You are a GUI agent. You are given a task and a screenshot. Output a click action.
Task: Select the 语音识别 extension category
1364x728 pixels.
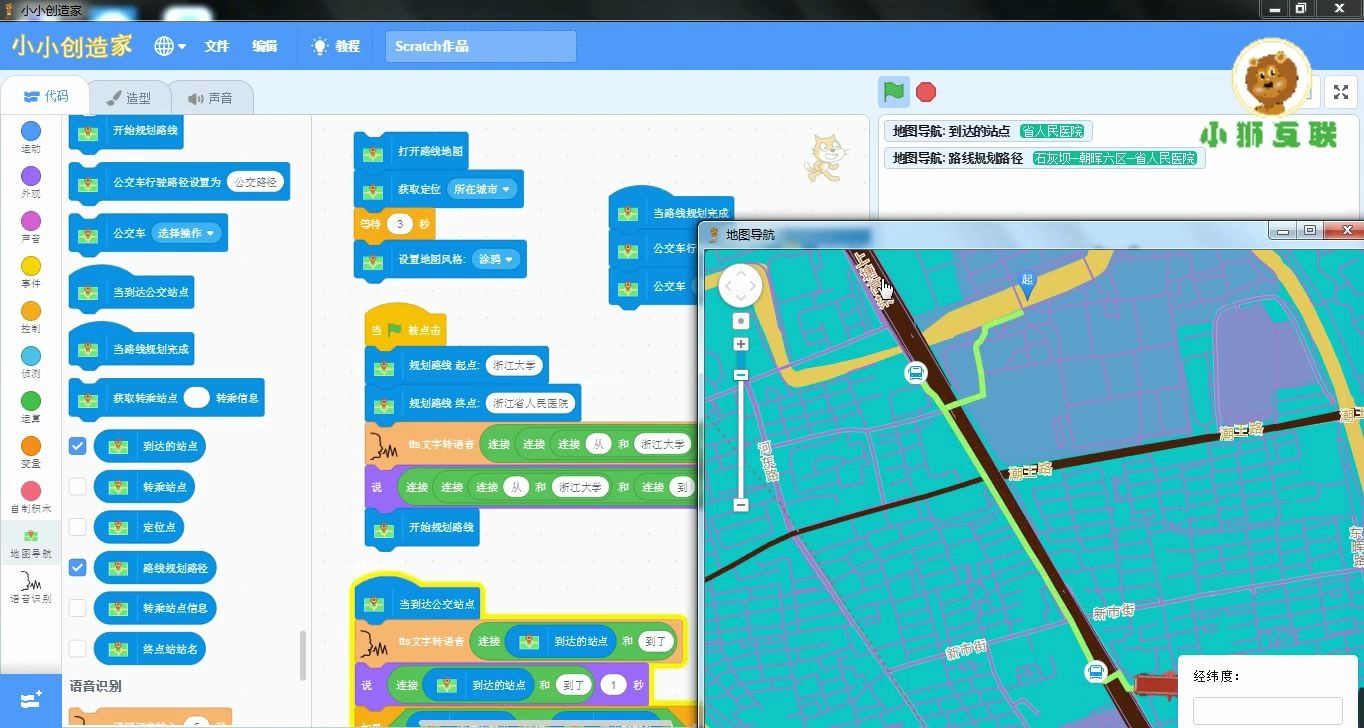tap(31, 588)
